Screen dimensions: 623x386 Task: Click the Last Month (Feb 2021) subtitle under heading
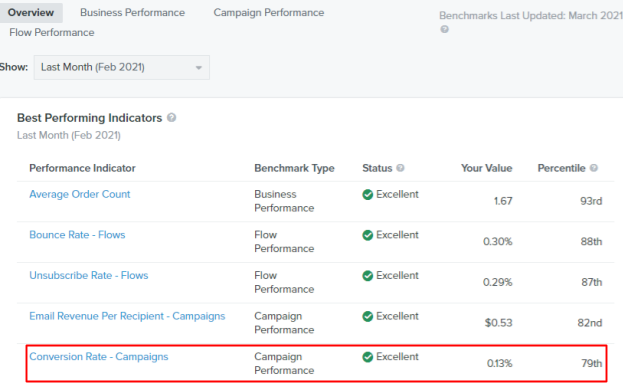coord(69,135)
